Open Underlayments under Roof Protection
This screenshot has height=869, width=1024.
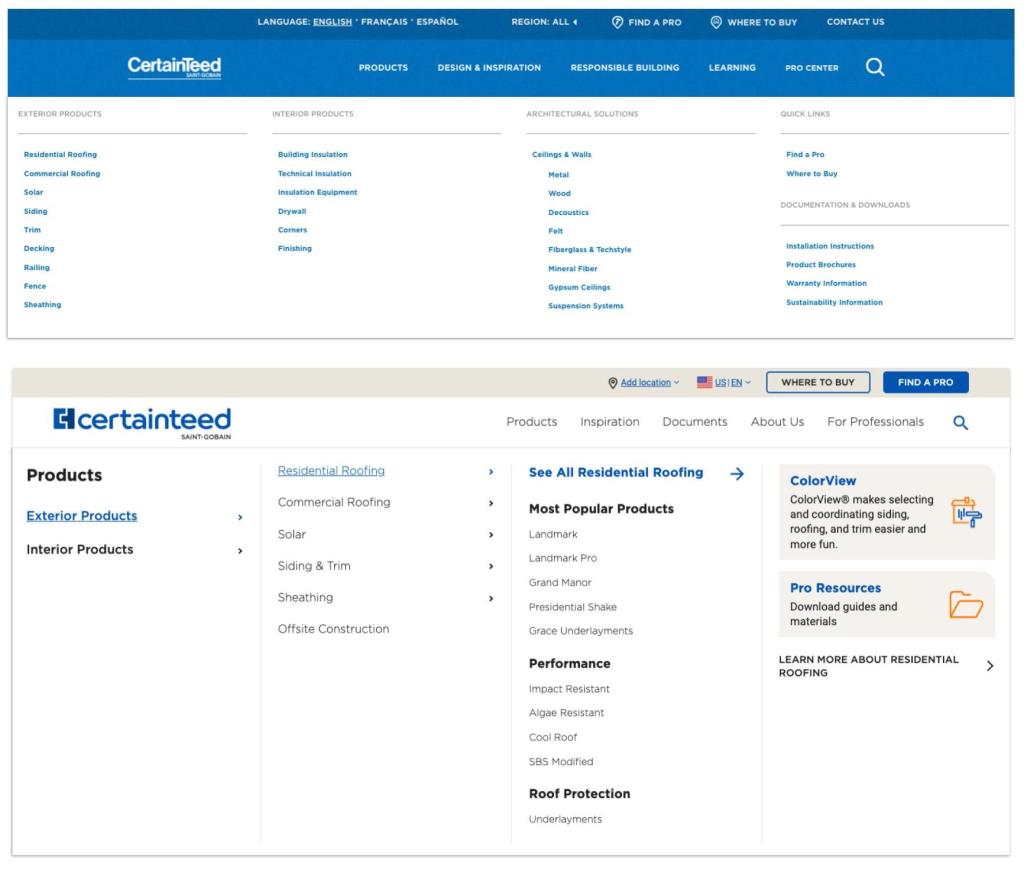[565, 819]
